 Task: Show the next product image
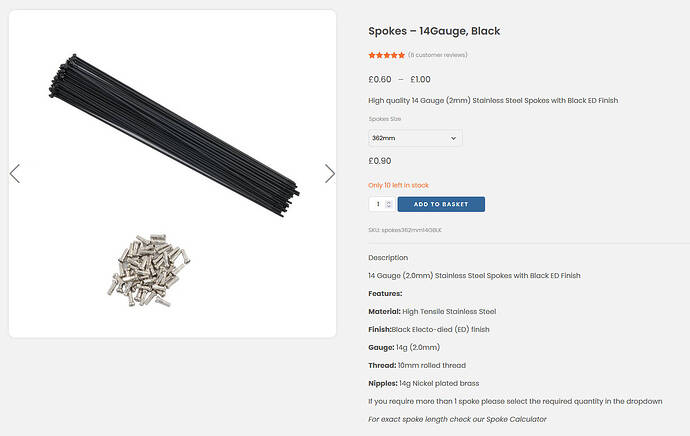[x=330, y=174]
